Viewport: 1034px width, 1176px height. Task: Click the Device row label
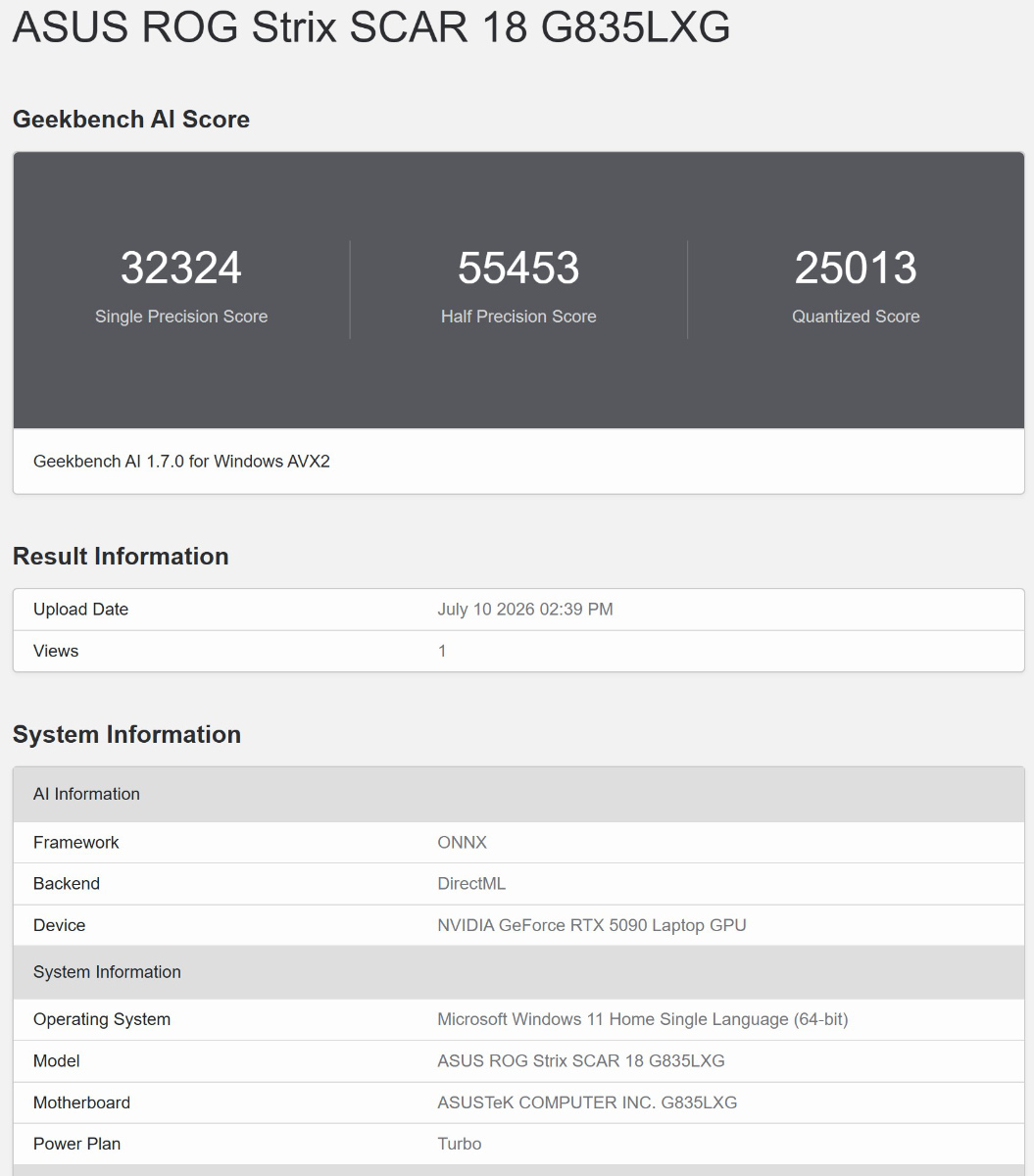(59, 925)
